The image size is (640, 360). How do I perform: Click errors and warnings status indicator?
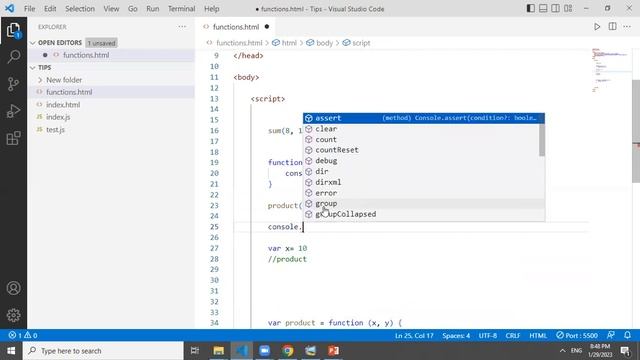point(23,336)
